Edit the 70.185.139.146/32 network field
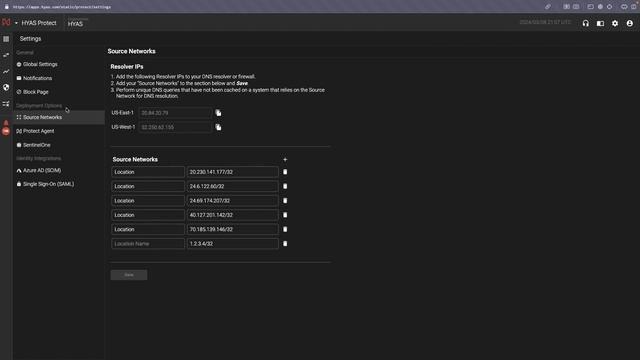 (233, 229)
